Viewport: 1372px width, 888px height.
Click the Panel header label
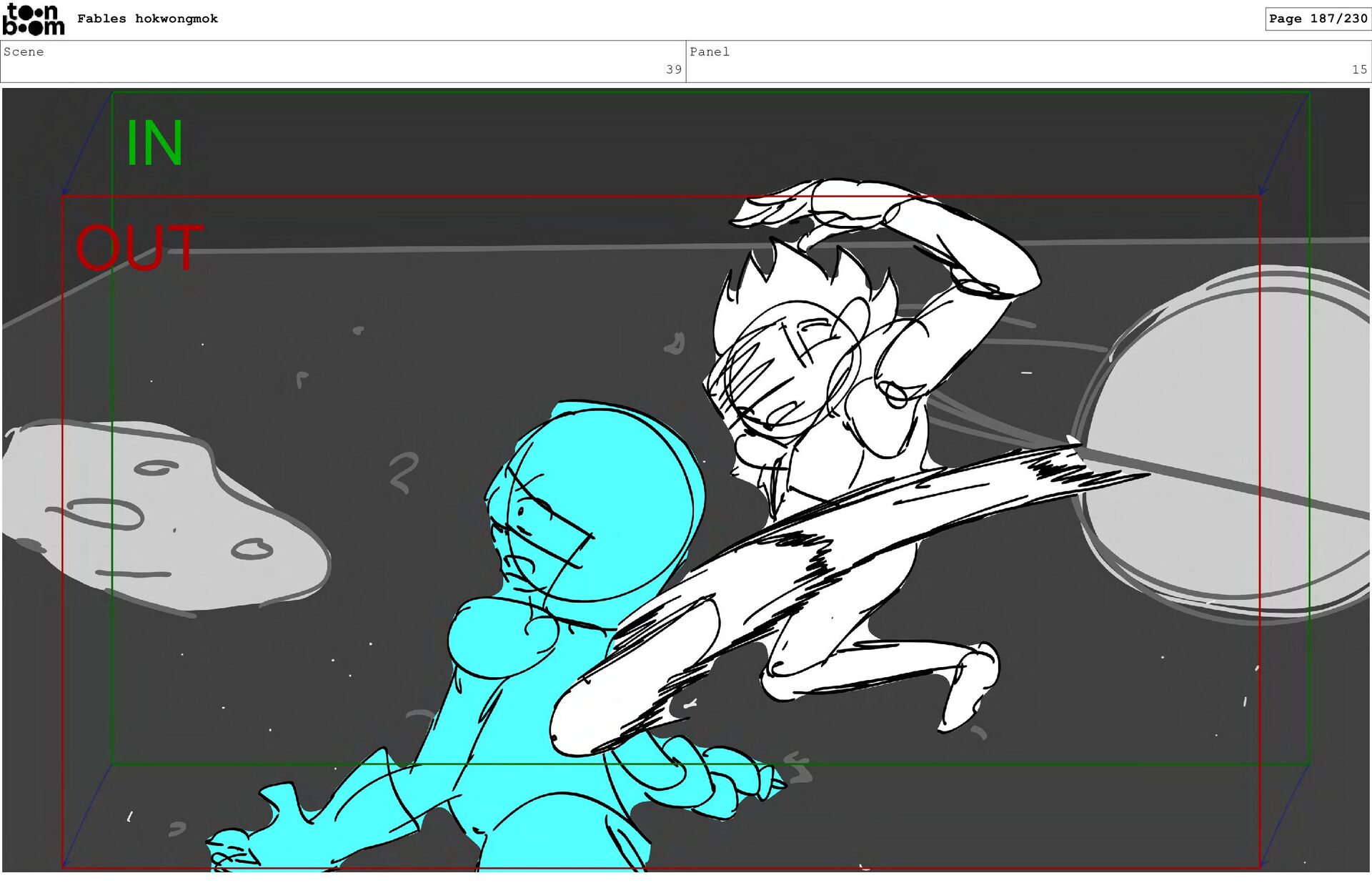pyautogui.click(x=709, y=51)
